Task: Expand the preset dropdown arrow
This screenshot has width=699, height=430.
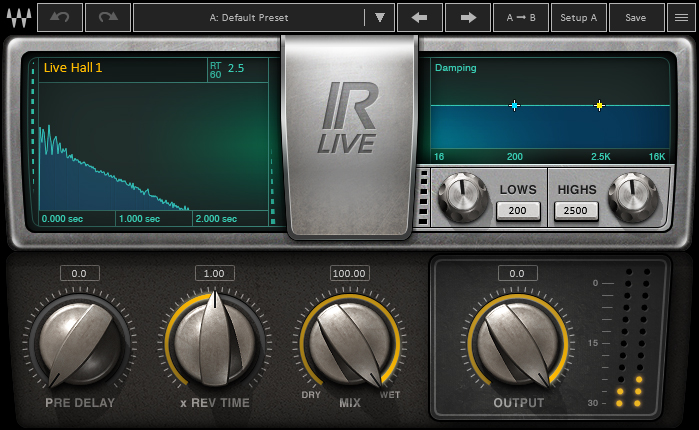Action: (379, 18)
